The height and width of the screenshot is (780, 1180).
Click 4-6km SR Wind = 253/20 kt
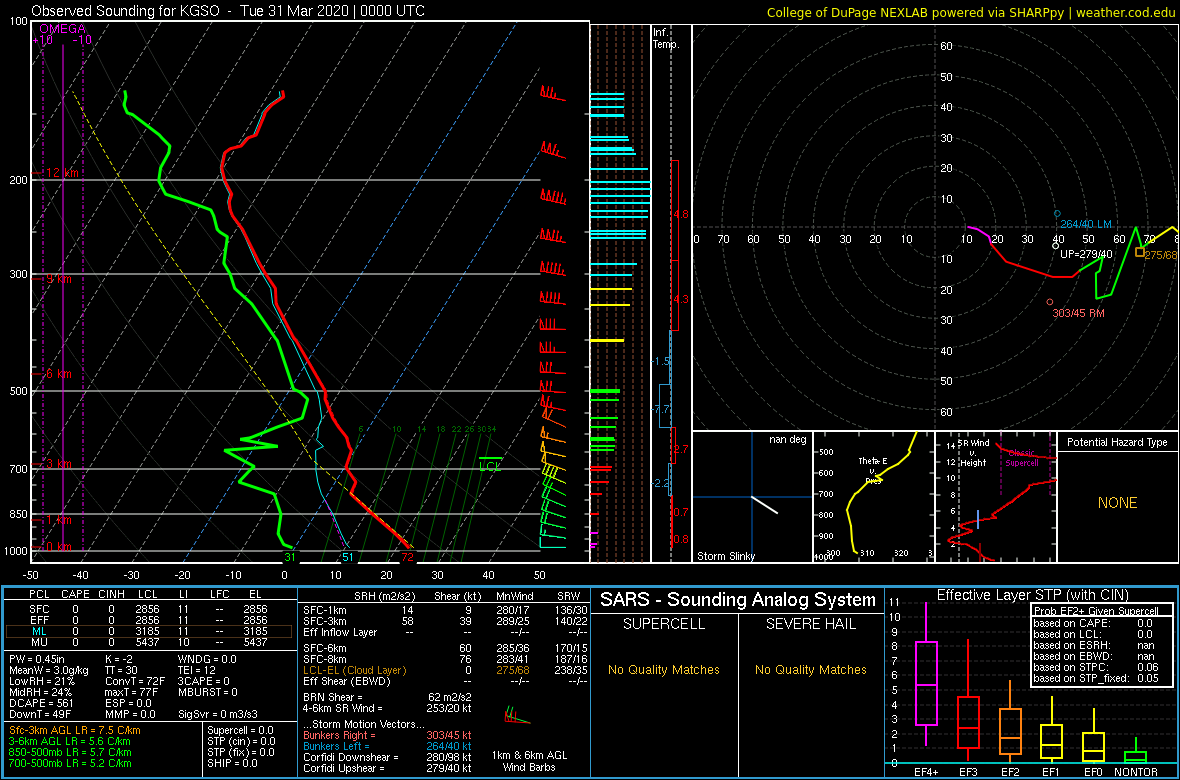point(387,708)
